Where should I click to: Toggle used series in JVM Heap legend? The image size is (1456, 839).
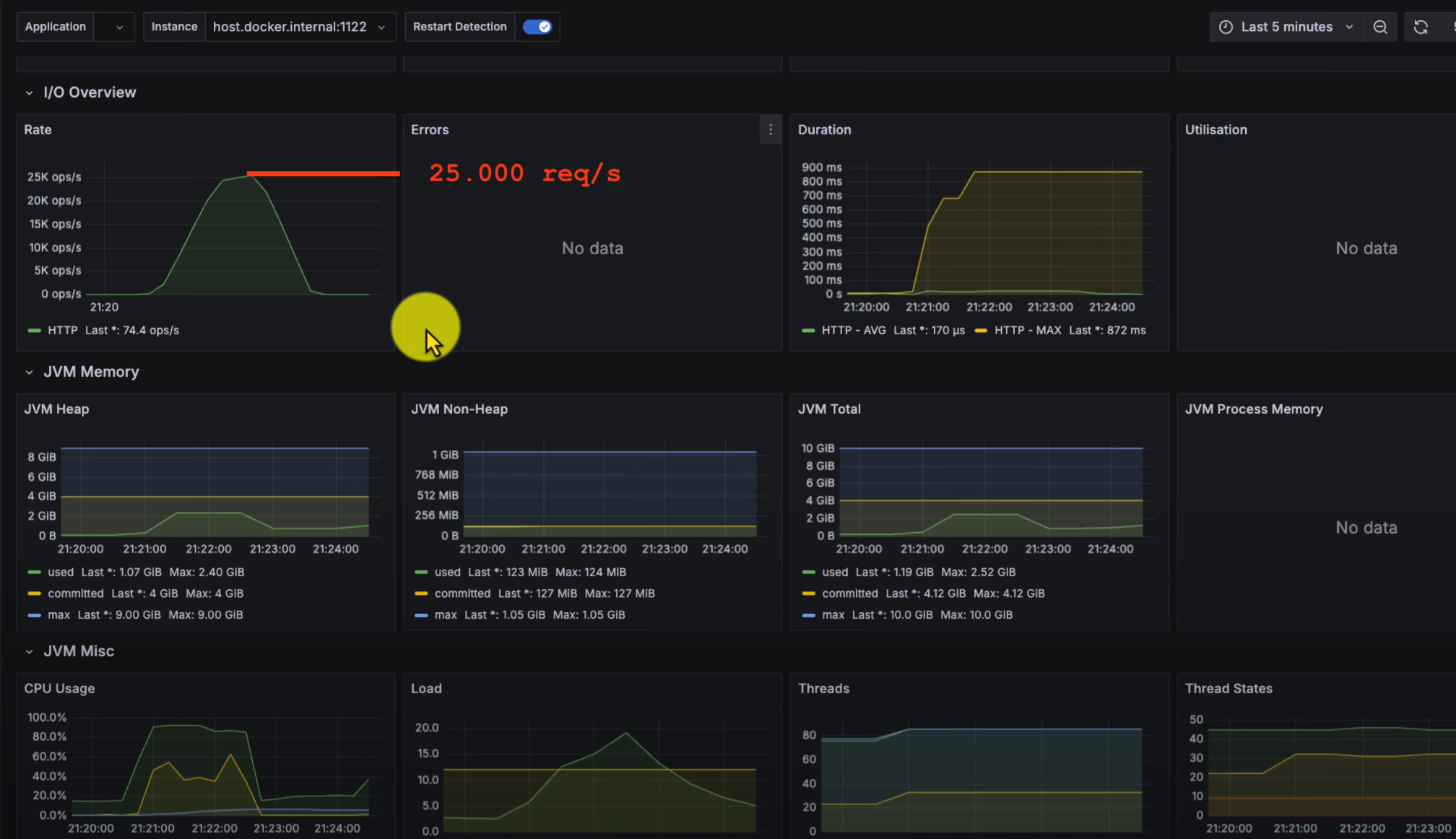[x=61, y=573]
